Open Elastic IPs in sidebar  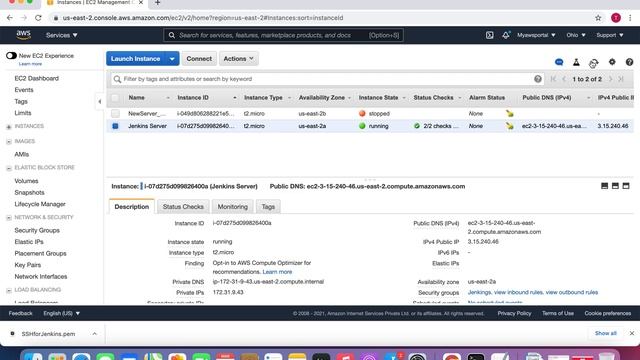29,242
